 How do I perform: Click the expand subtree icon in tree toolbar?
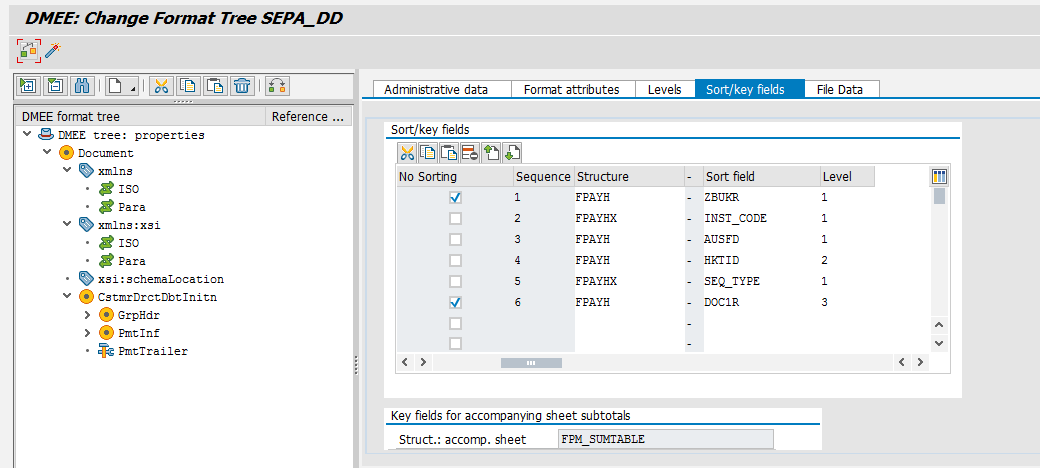28,86
